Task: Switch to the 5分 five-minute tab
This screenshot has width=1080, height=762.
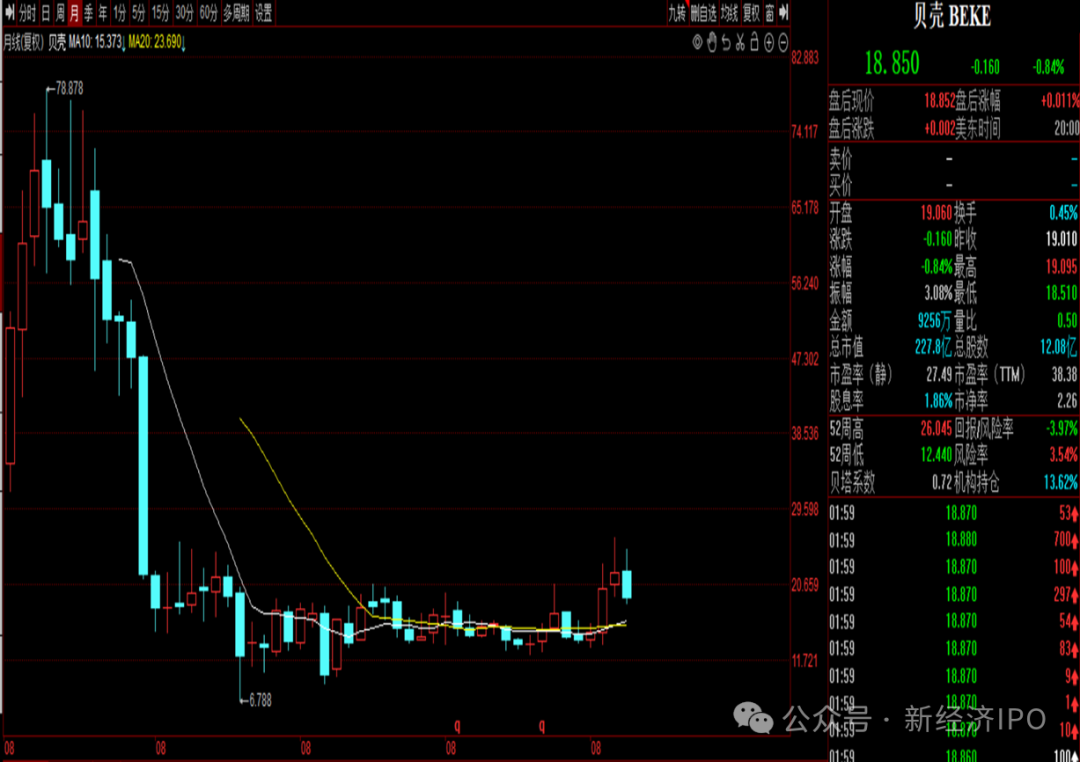Action: click(138, 13)
